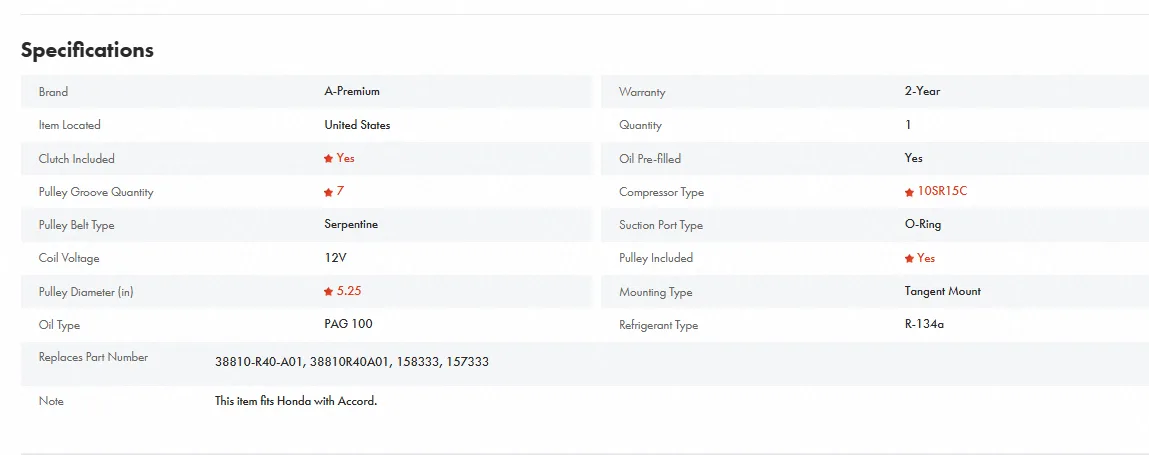This screenshot has height=455, width=1149.
Task: Click the Specifications heading
Action: click(x=87, y=50)
